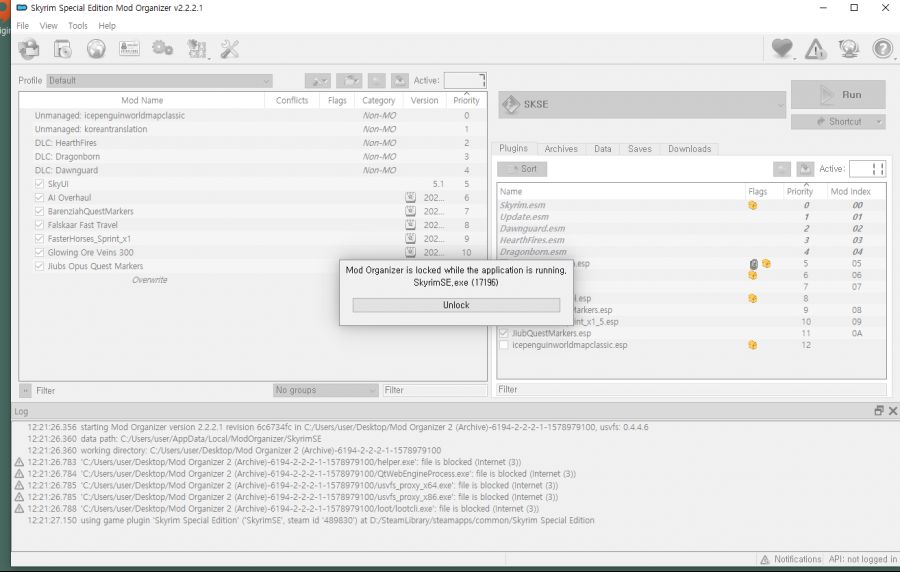Click the plugin list Filter input field

click(690, 389)
